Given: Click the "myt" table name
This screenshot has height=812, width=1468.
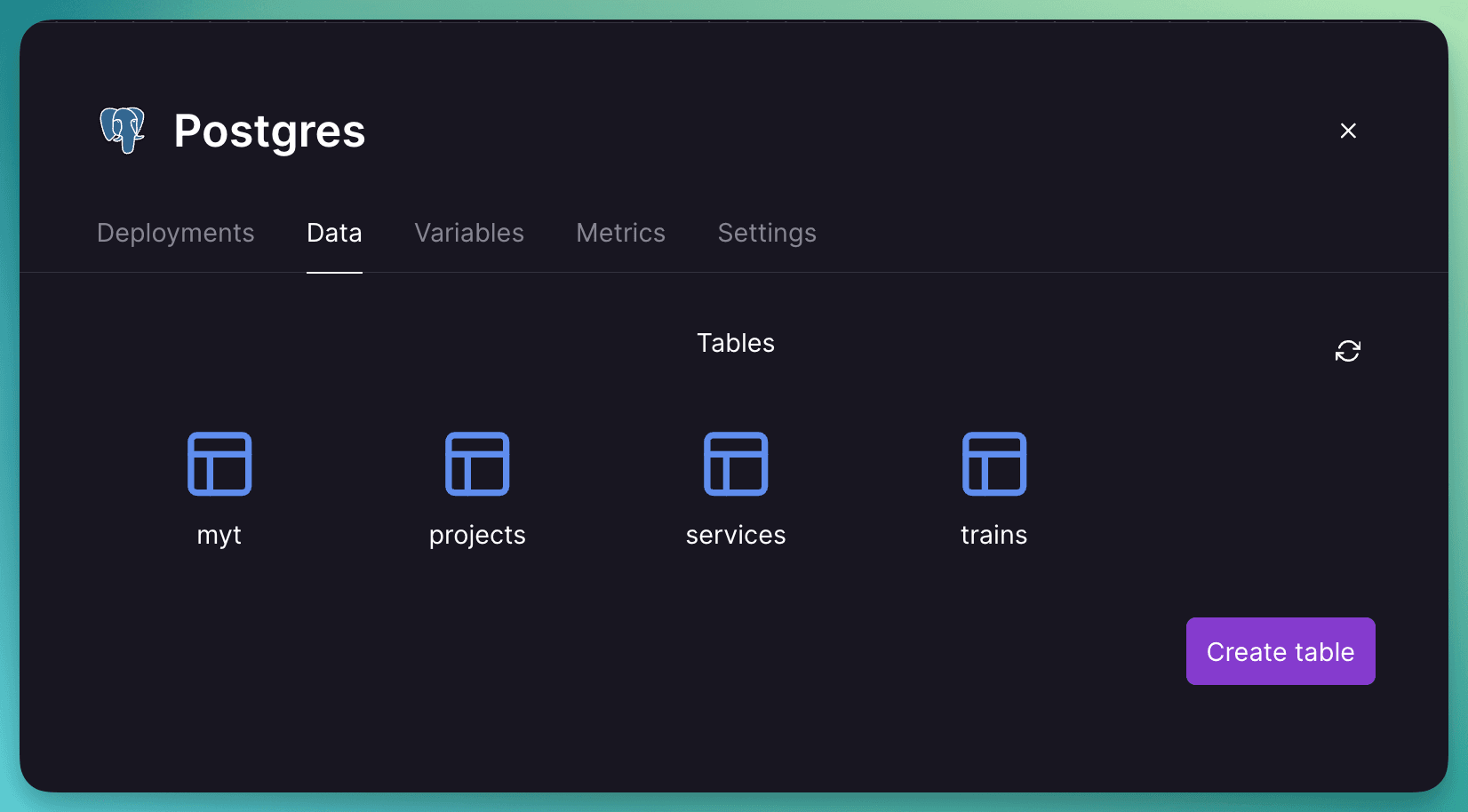Looking at the screenshot, I should tap(219, 535).
